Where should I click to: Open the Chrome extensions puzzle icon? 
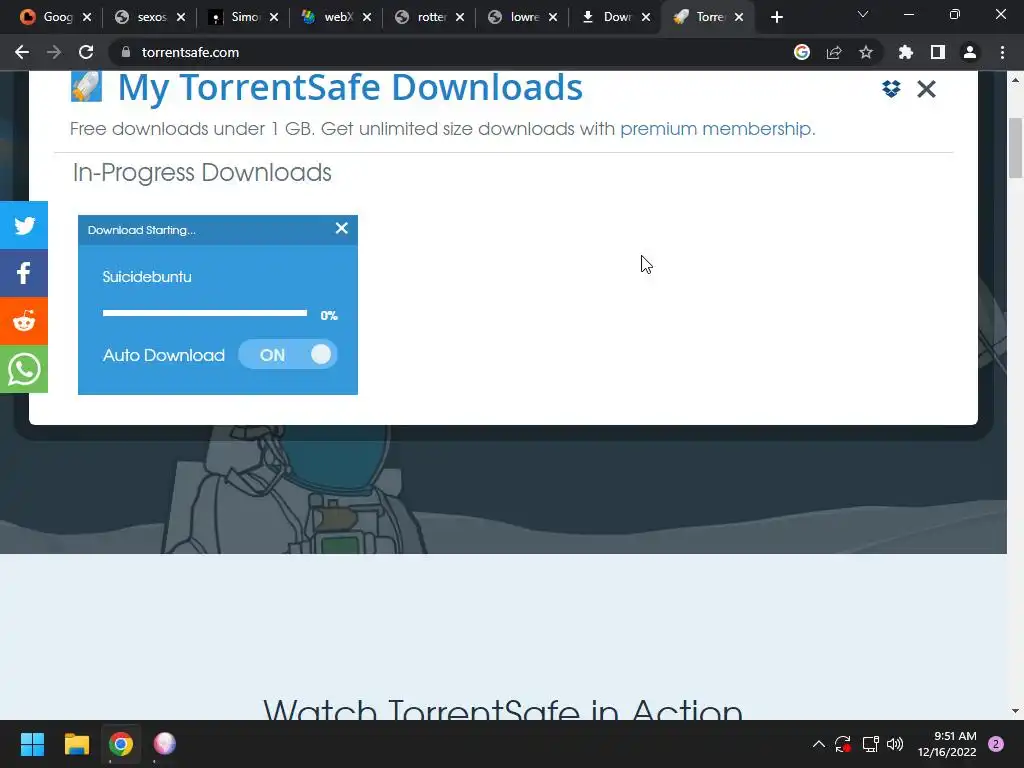click(x=905, y=52)
